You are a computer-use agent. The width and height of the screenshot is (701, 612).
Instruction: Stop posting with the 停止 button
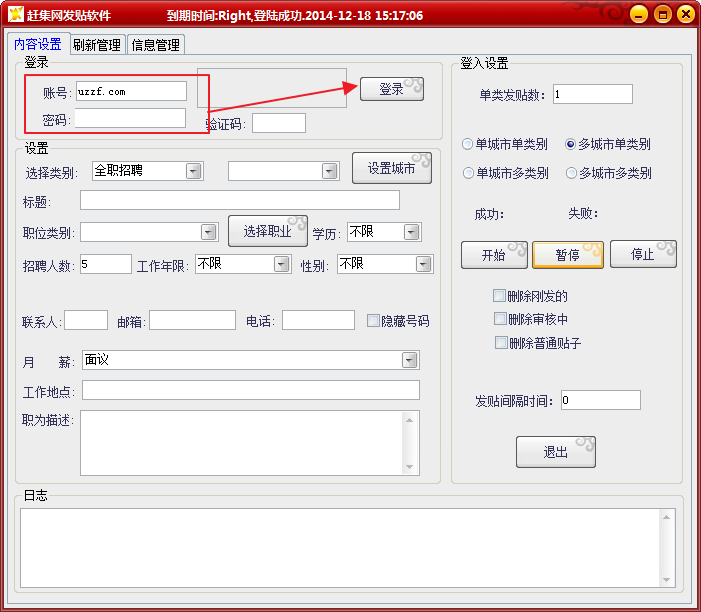(643, 255)
